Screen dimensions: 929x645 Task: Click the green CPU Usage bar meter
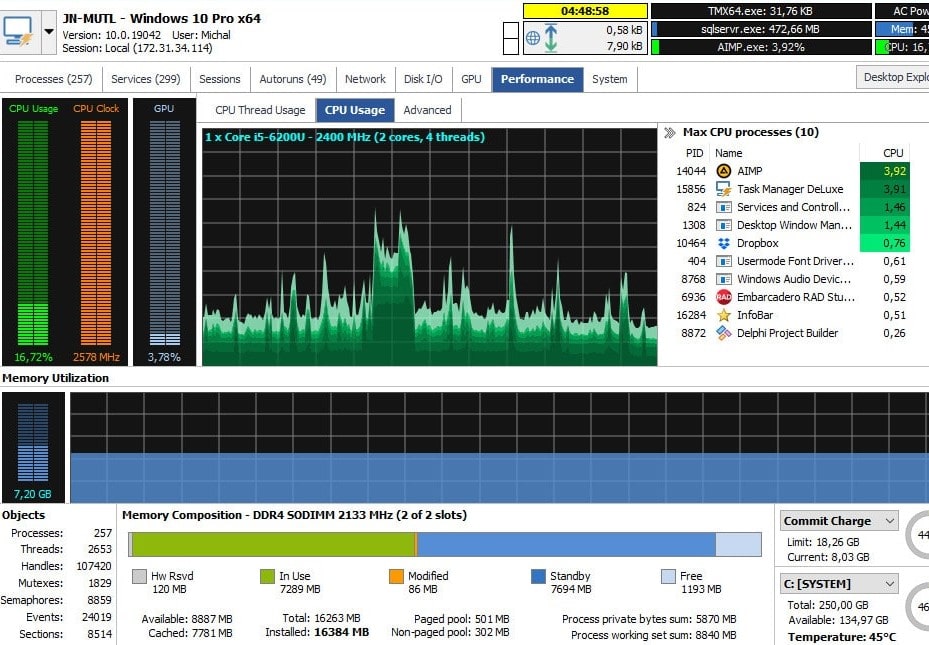(x=33, y=233)
